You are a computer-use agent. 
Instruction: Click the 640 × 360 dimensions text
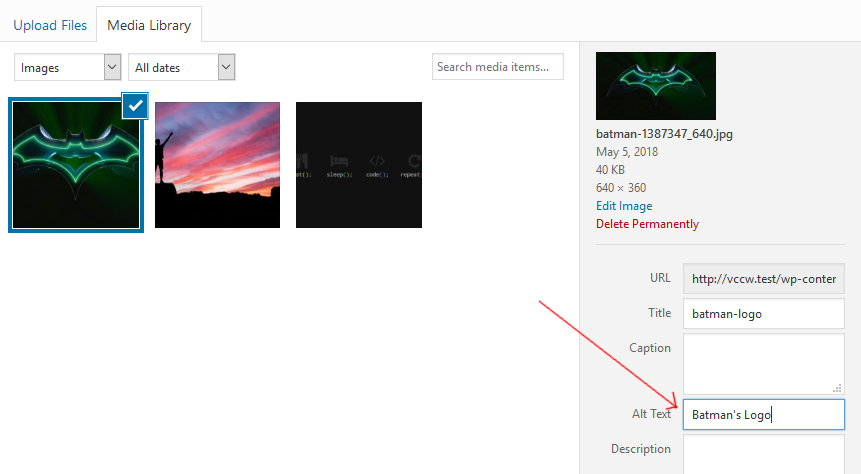[620, 188]
